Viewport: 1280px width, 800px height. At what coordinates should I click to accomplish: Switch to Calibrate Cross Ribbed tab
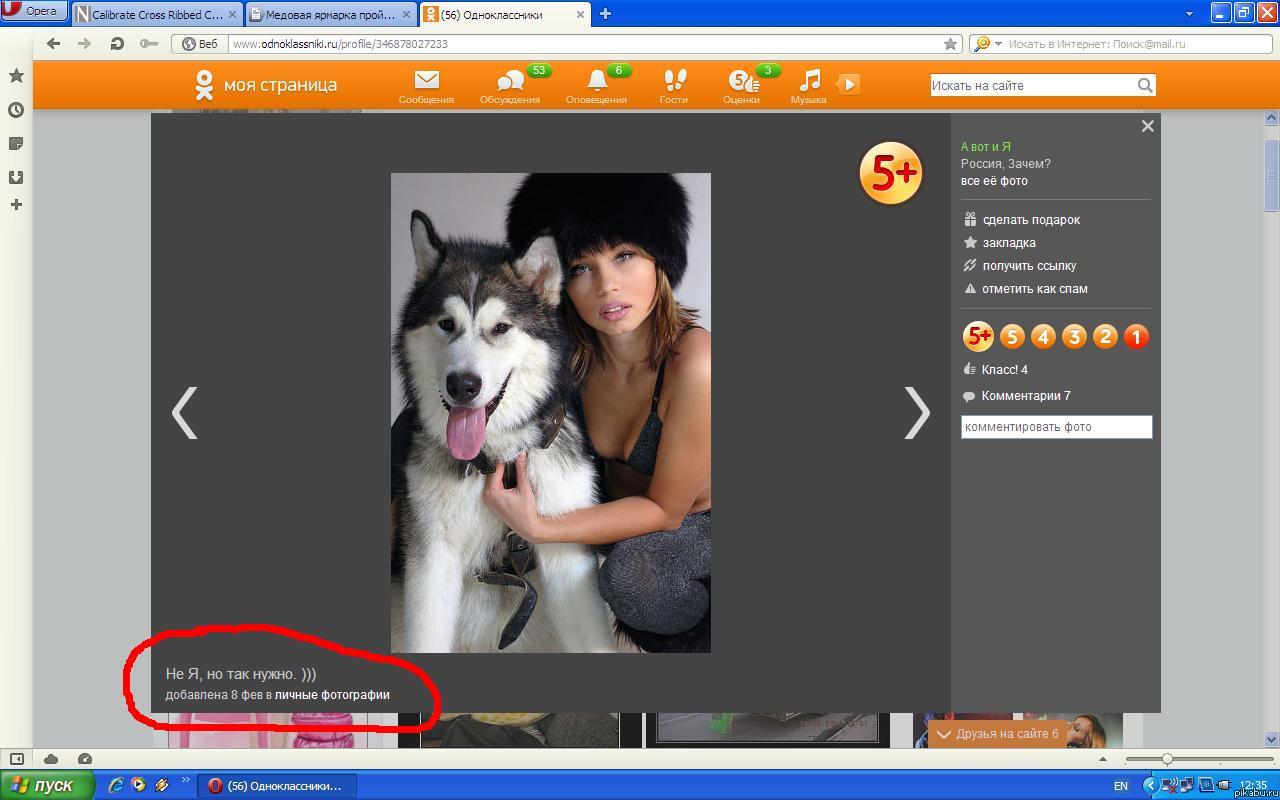[x=157, y=14]
